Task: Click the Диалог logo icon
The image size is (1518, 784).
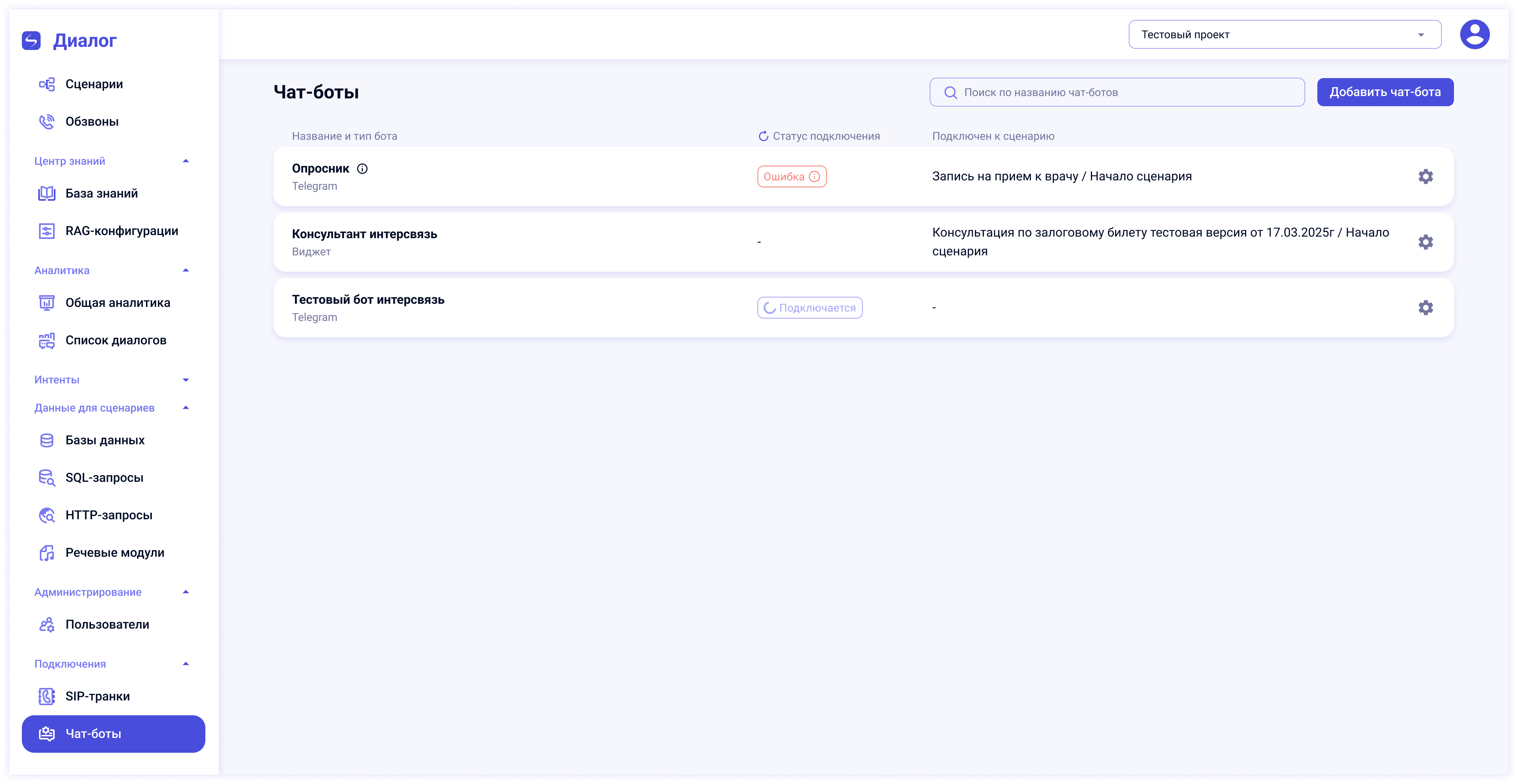Action: [31, 41]
